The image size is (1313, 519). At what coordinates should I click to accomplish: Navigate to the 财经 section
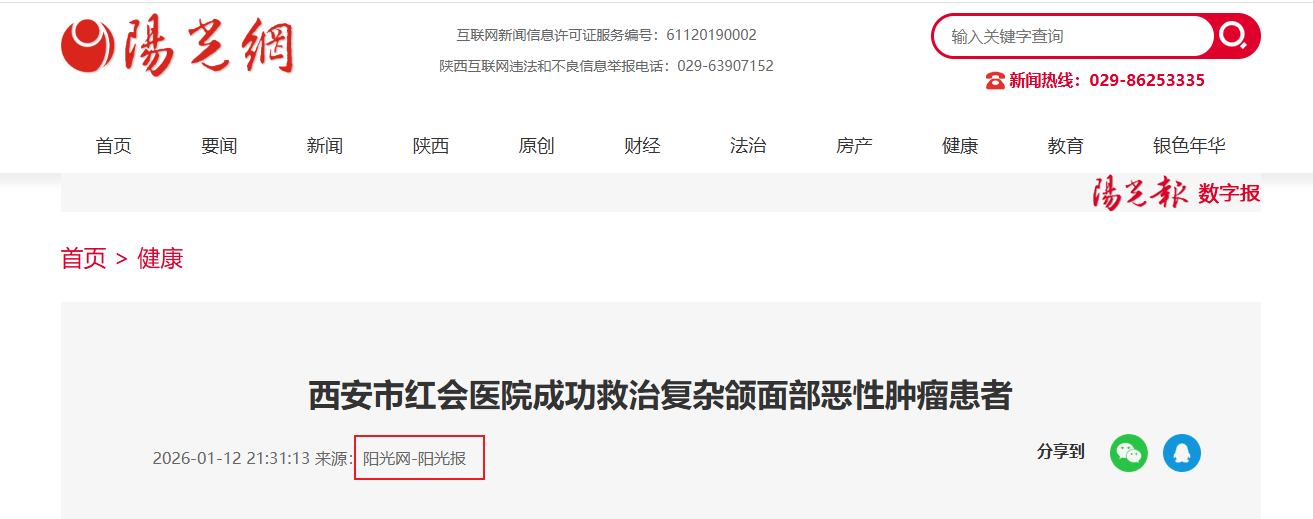(x=642, y=146)
